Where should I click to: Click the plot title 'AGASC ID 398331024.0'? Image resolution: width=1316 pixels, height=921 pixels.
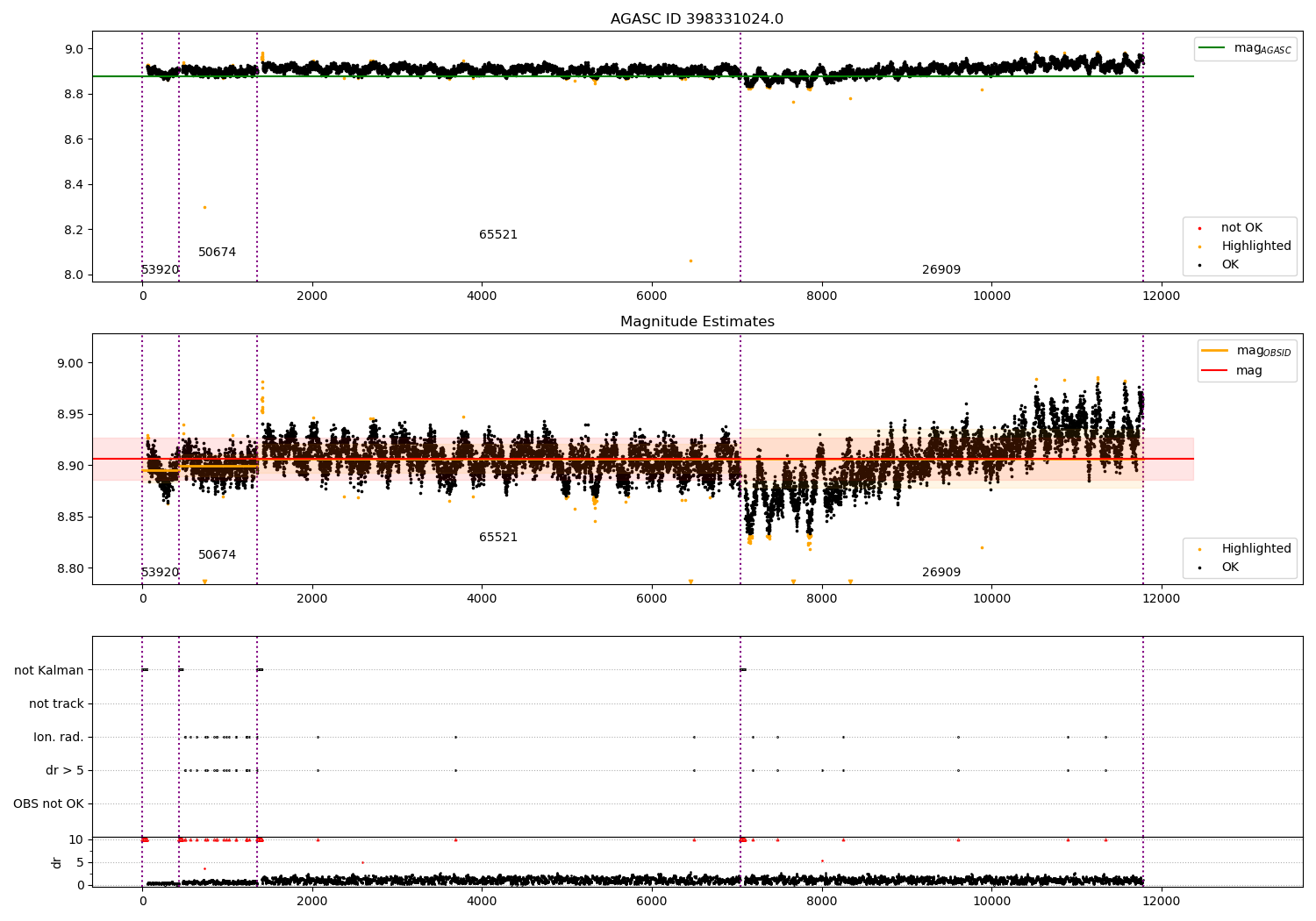click(x=697, y=19)
